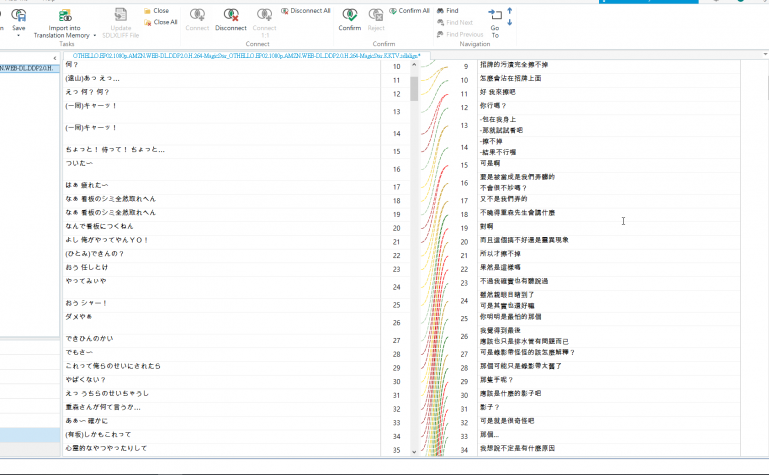Click the Close file icon

coord(147,10)
